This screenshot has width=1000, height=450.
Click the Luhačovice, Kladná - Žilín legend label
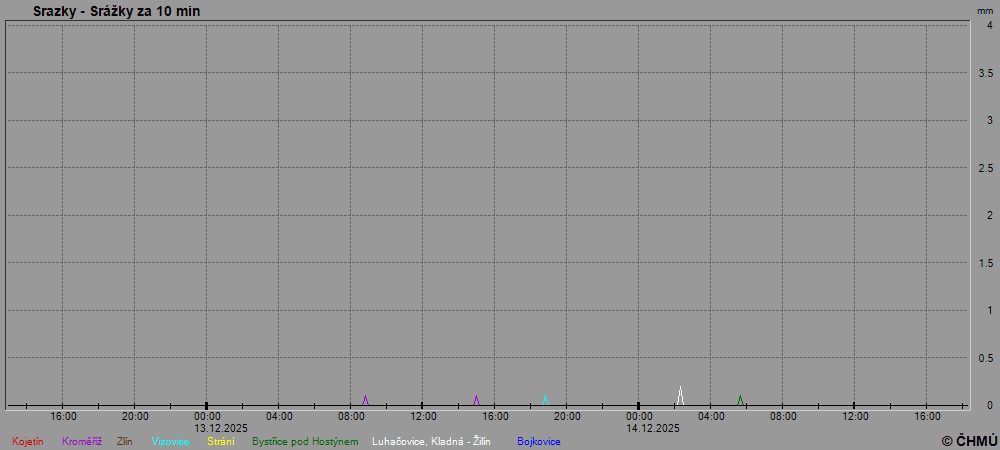pos(431,441)
